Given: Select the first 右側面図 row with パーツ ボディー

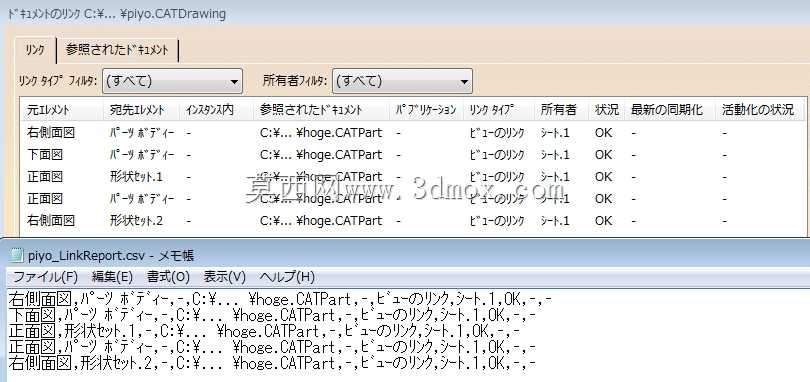Looking at the screenshot, I should point(413,133).
